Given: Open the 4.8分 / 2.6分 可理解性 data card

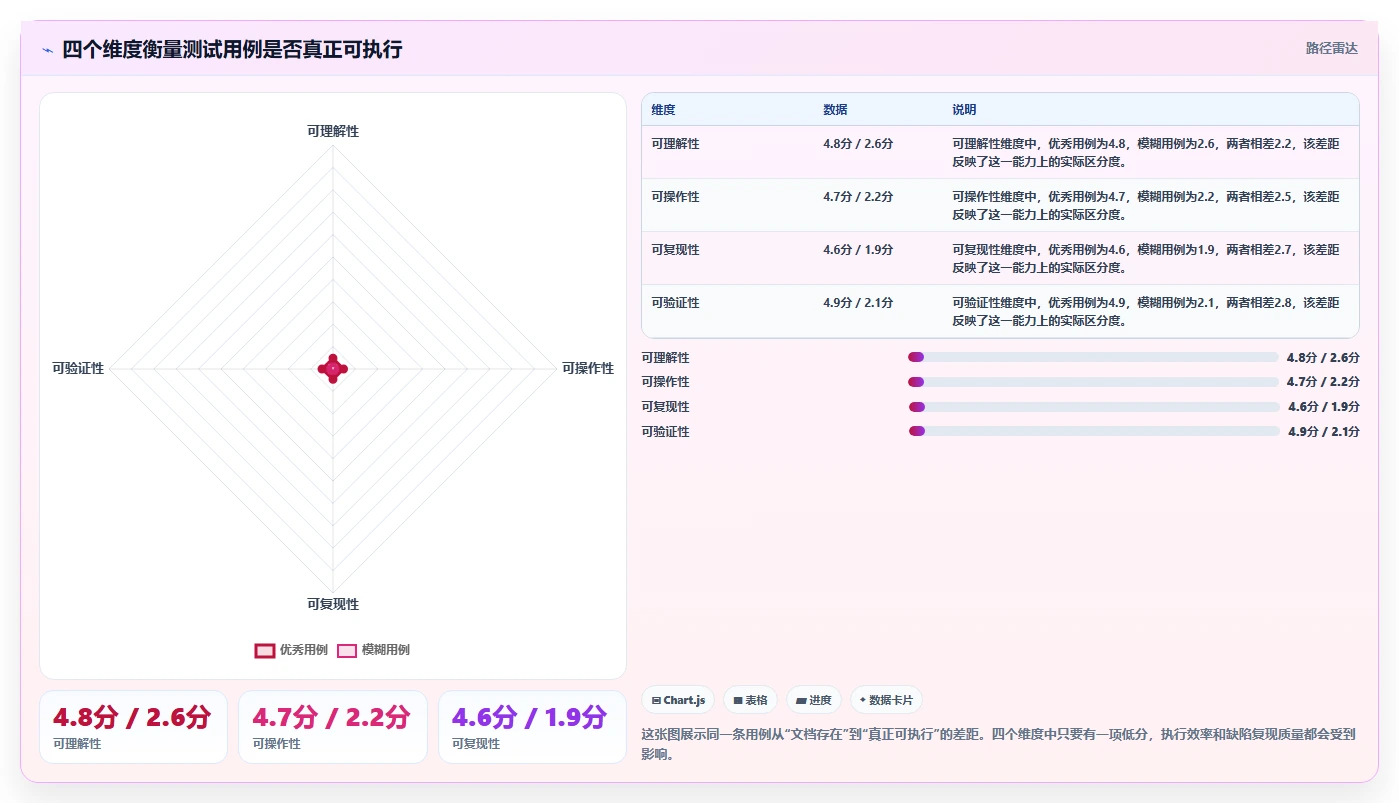Looking at the screenshot, I should [133, 727].
